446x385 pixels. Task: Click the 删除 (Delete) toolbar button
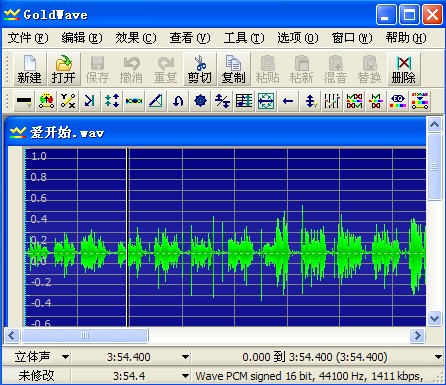coord(404,69)
